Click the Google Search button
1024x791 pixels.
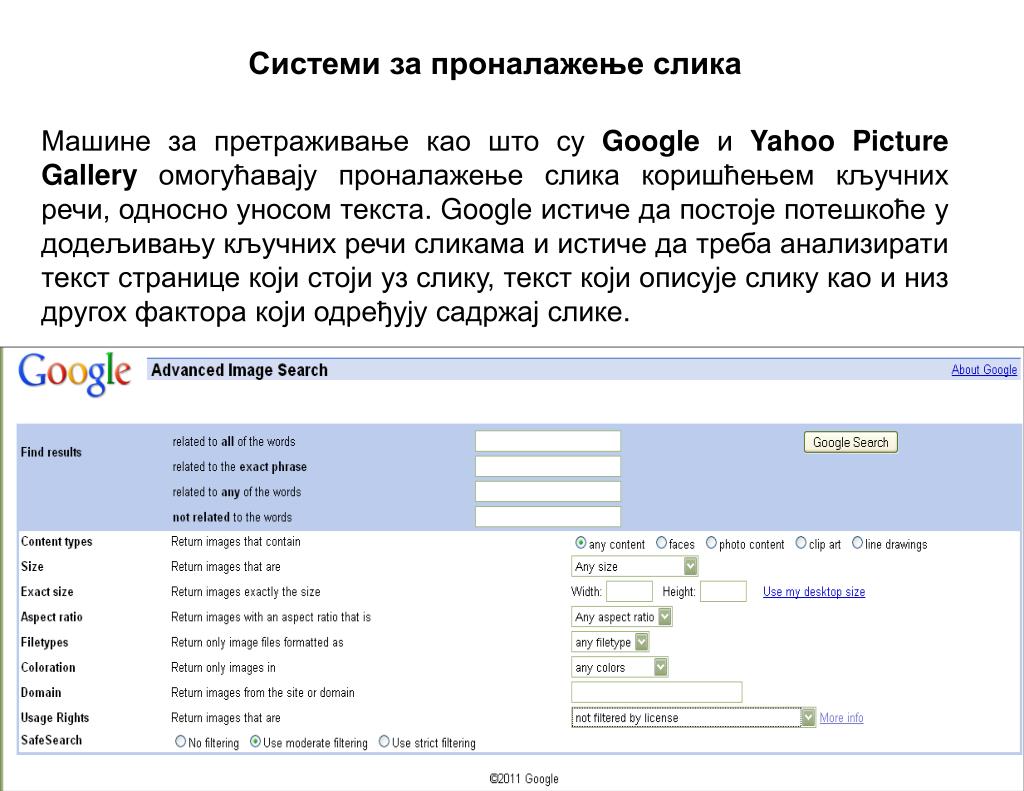click(x=850, y=442)
